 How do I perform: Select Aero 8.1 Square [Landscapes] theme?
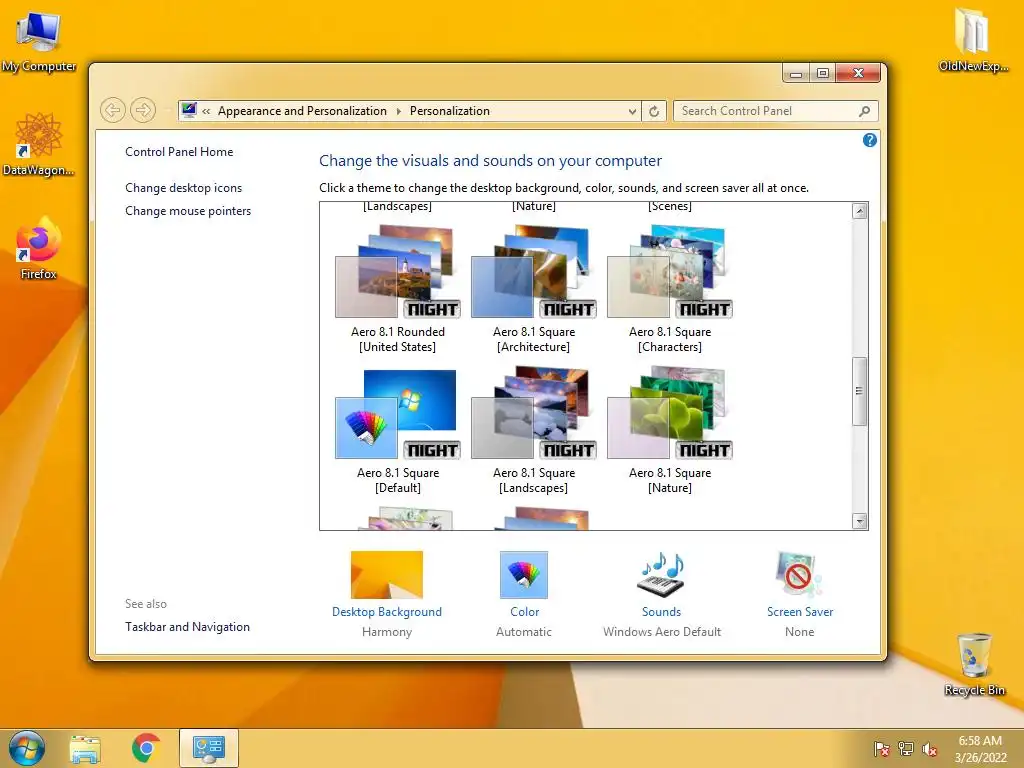pos(534,431)
